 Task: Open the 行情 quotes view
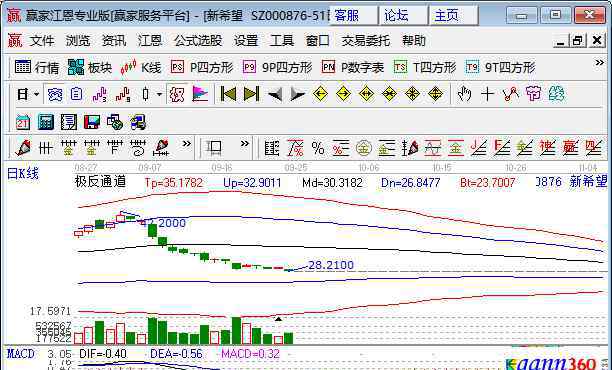pos(37,68)
